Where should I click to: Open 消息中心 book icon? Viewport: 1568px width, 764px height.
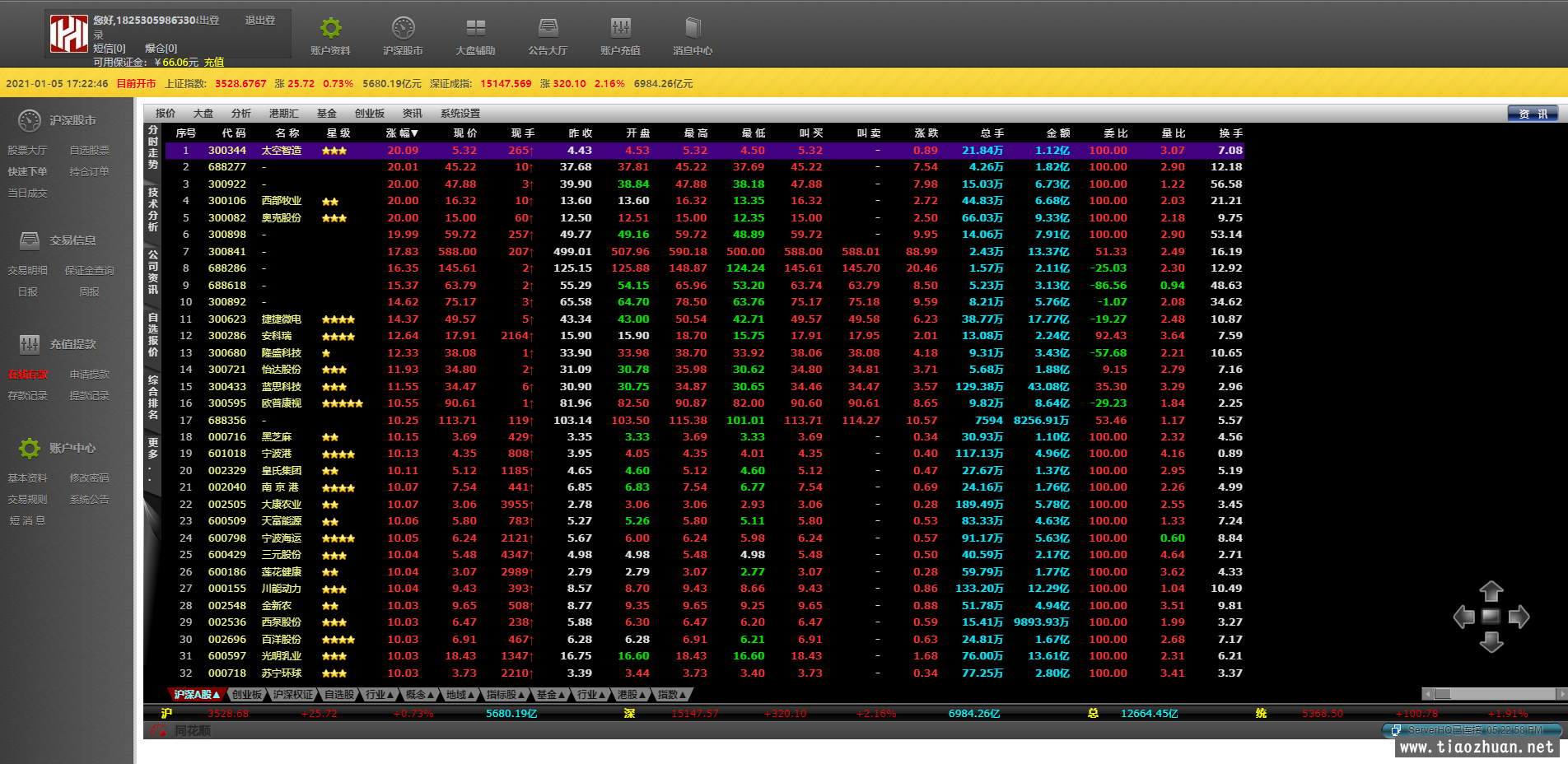coord(693,28)
